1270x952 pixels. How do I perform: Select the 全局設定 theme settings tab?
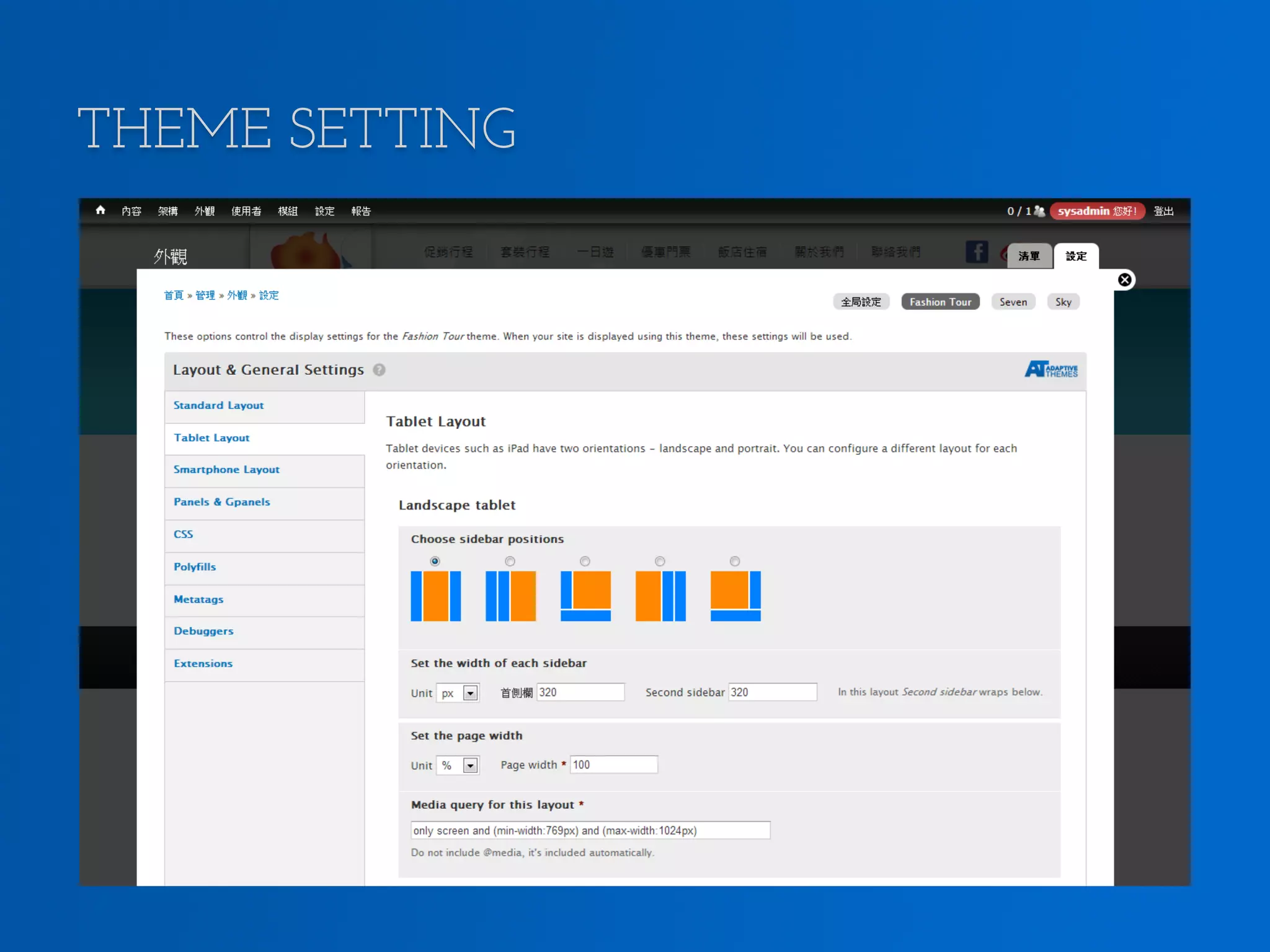(x=861, y=302)
